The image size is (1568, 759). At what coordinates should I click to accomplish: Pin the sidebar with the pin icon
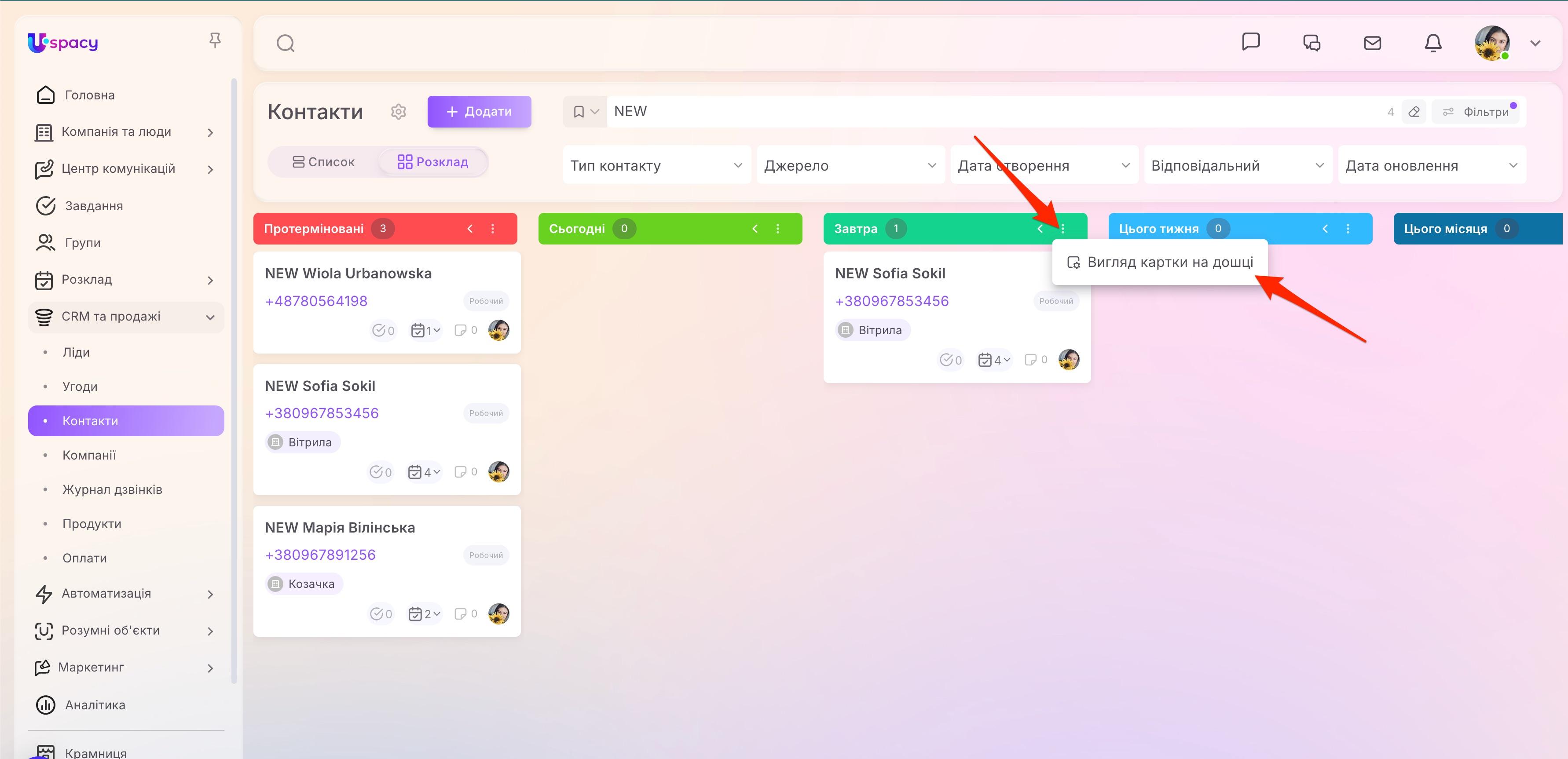click(214, 41)
